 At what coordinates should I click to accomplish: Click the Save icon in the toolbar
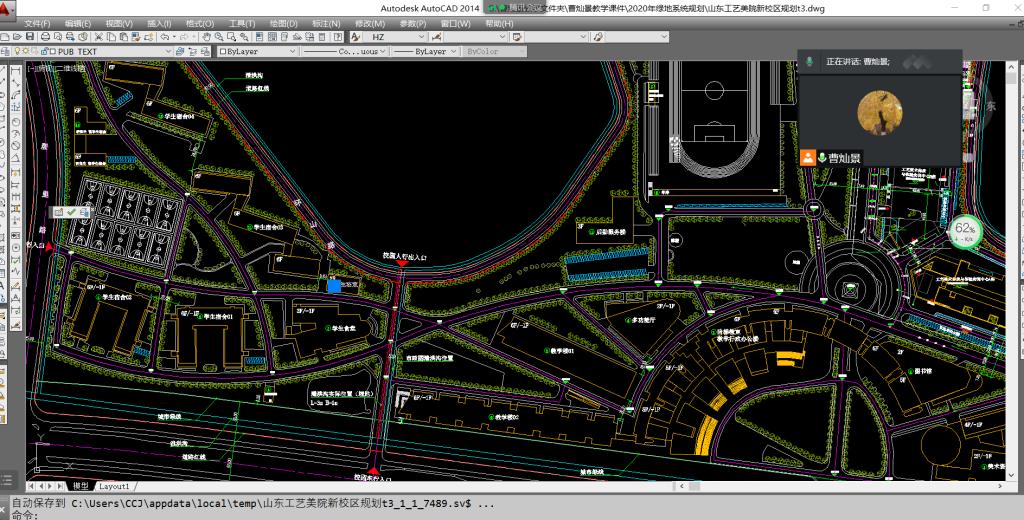click(30, 37)
